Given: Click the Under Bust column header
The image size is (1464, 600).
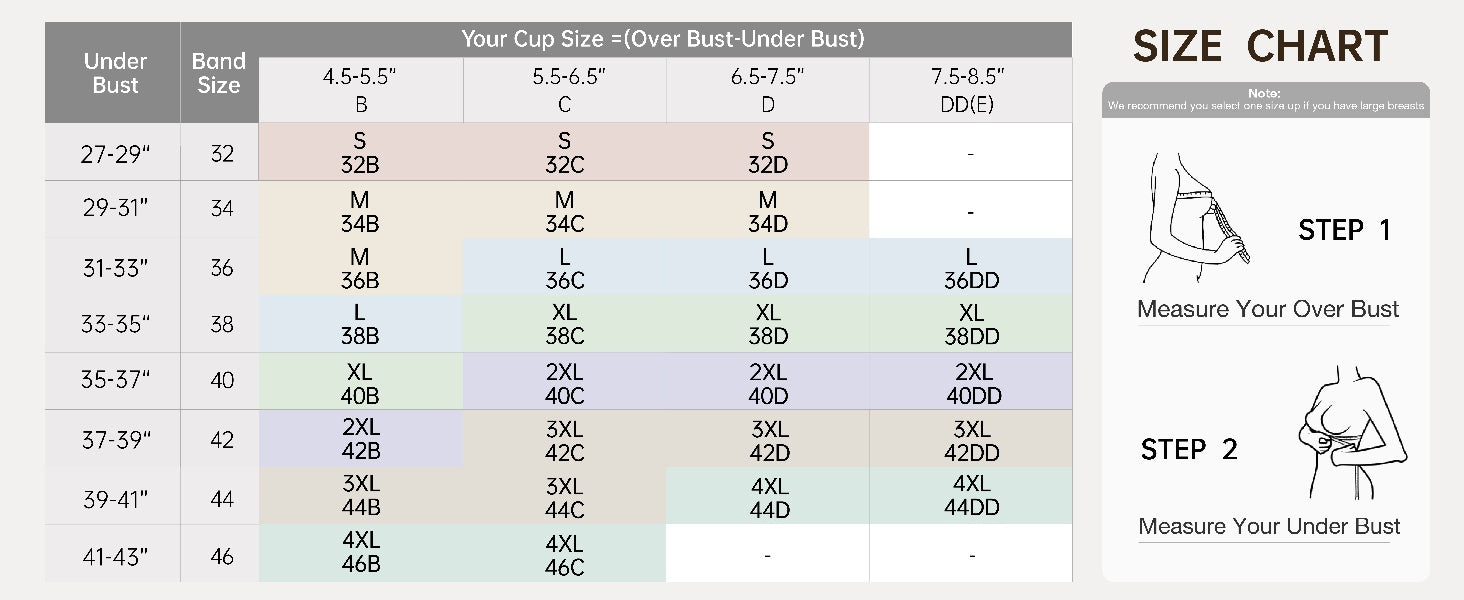Looking at the screenshot, I should pyautogui.click(x=113, y=73).
